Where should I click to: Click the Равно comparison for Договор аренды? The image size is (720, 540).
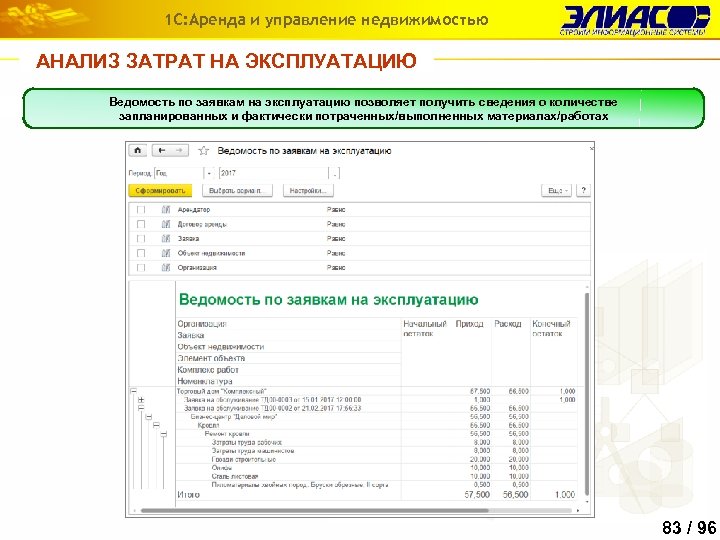point(336,224)
